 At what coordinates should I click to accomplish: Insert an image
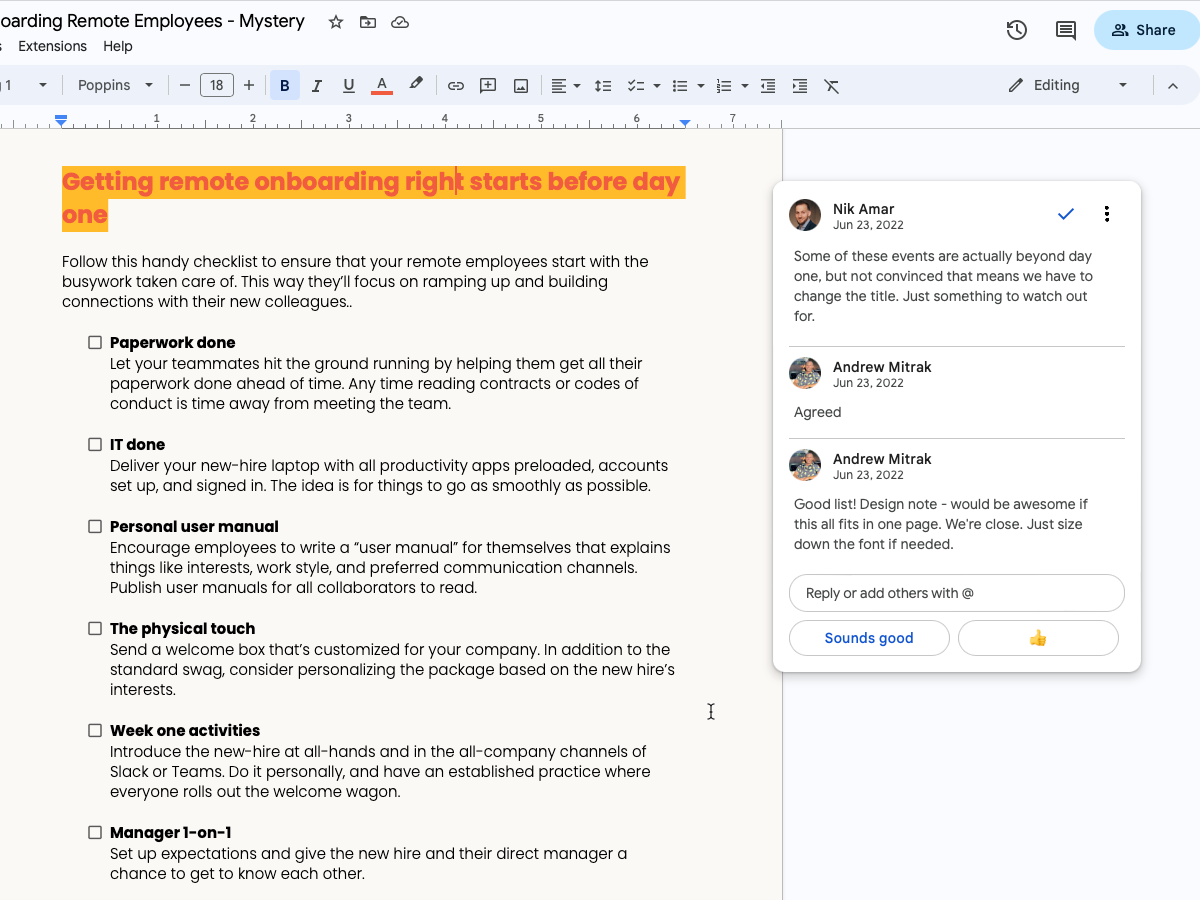[x=521, y=86]
